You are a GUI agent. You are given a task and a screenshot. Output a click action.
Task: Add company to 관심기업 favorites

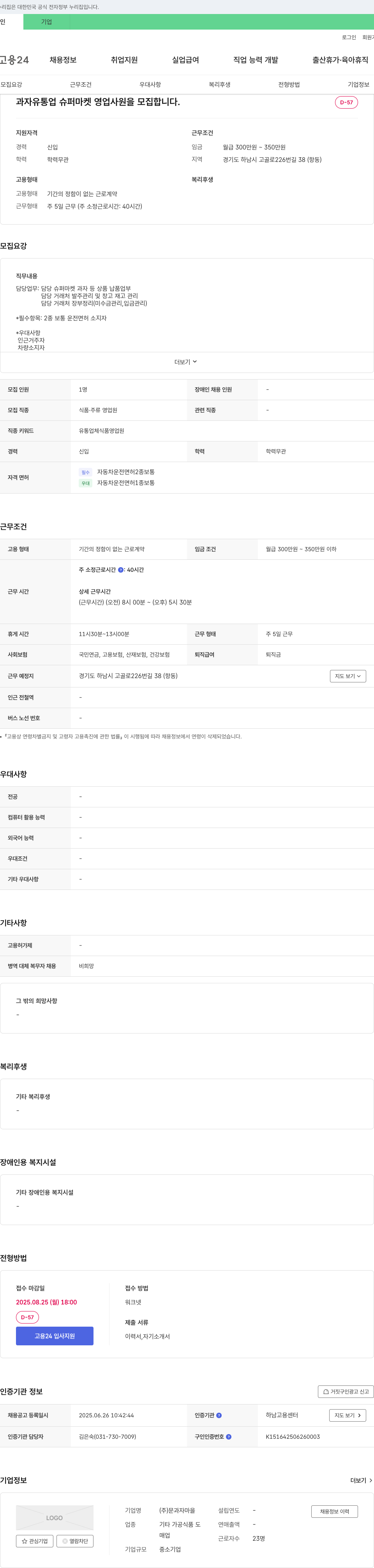point(34,1541)
